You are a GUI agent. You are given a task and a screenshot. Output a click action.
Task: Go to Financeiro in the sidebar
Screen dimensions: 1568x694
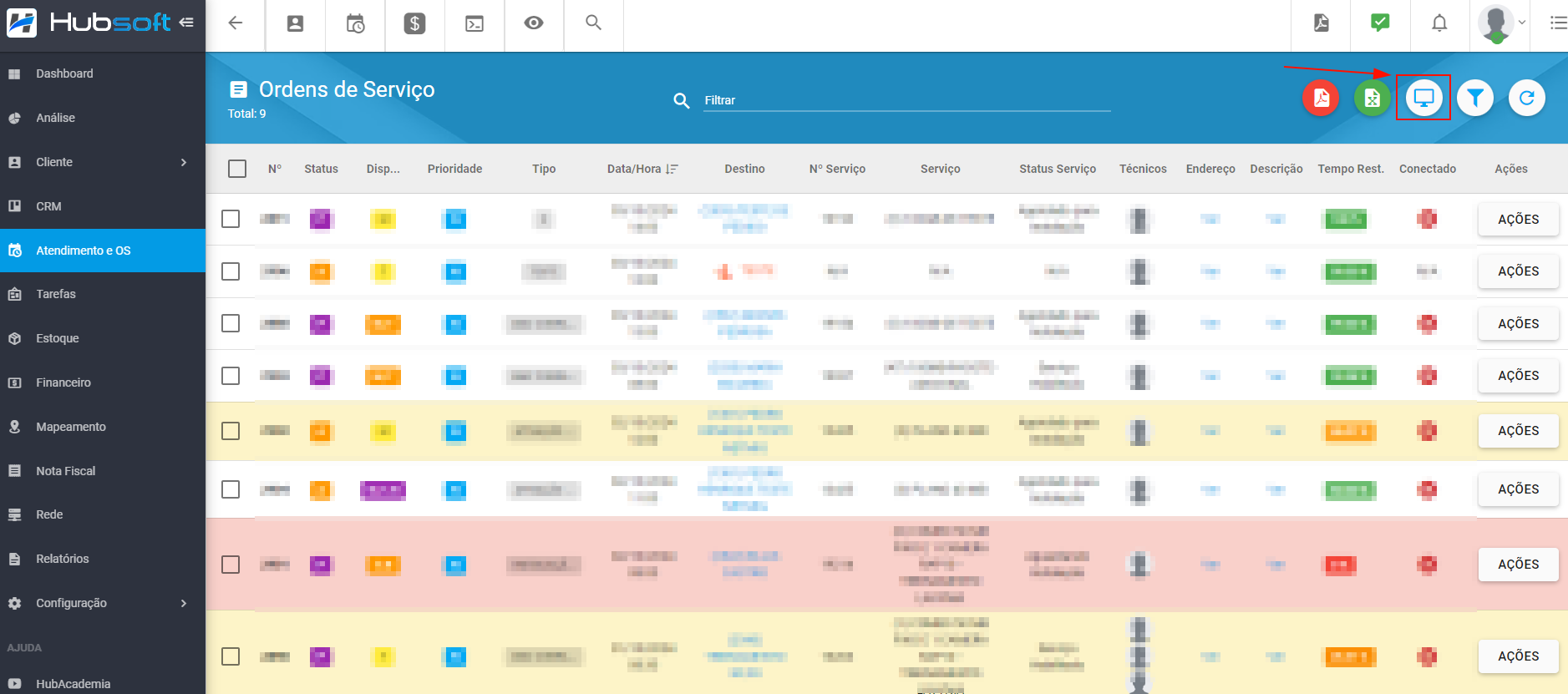63,382
